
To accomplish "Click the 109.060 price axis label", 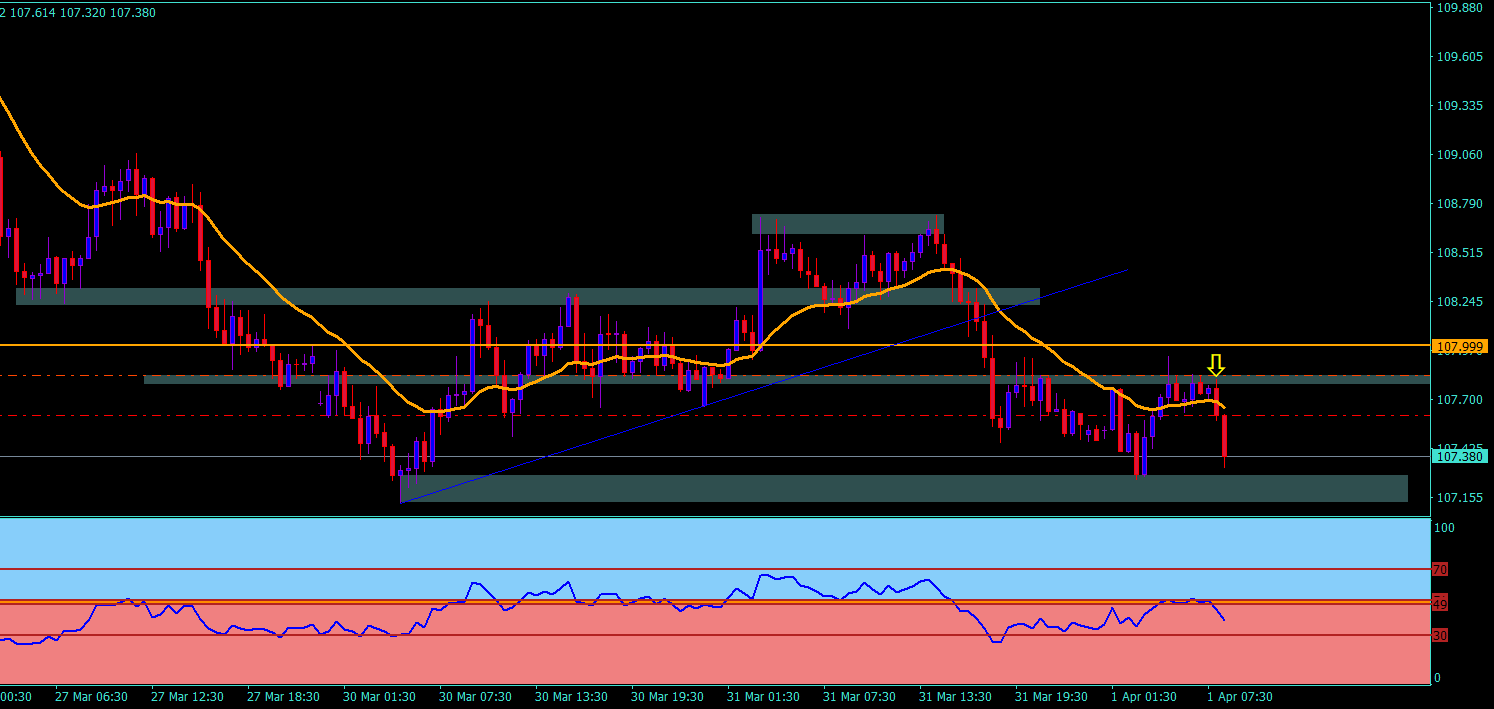I will point(1459,154).
